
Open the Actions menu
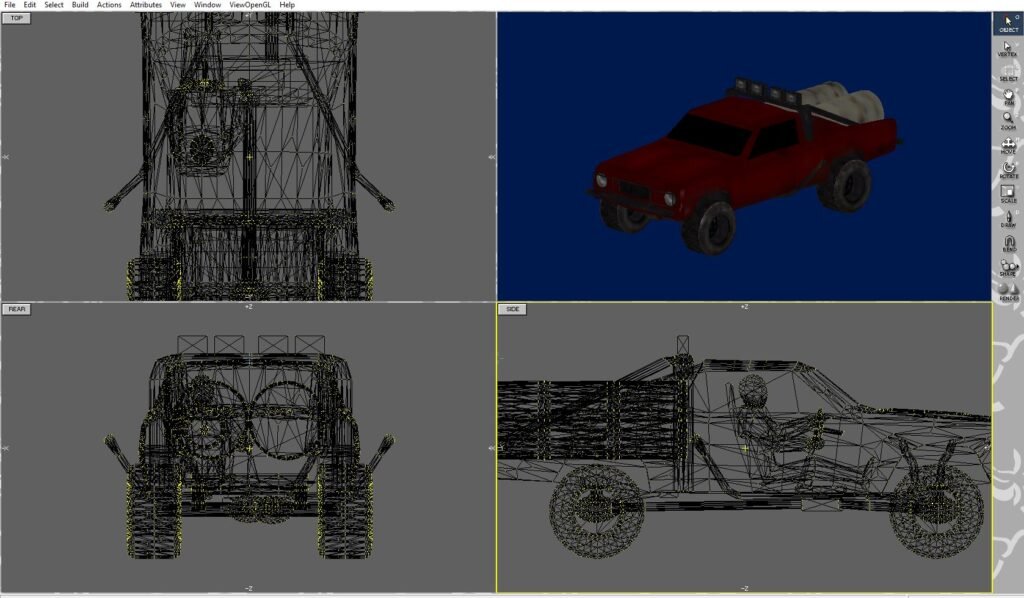pyautogui.click(x=109, y=5)
